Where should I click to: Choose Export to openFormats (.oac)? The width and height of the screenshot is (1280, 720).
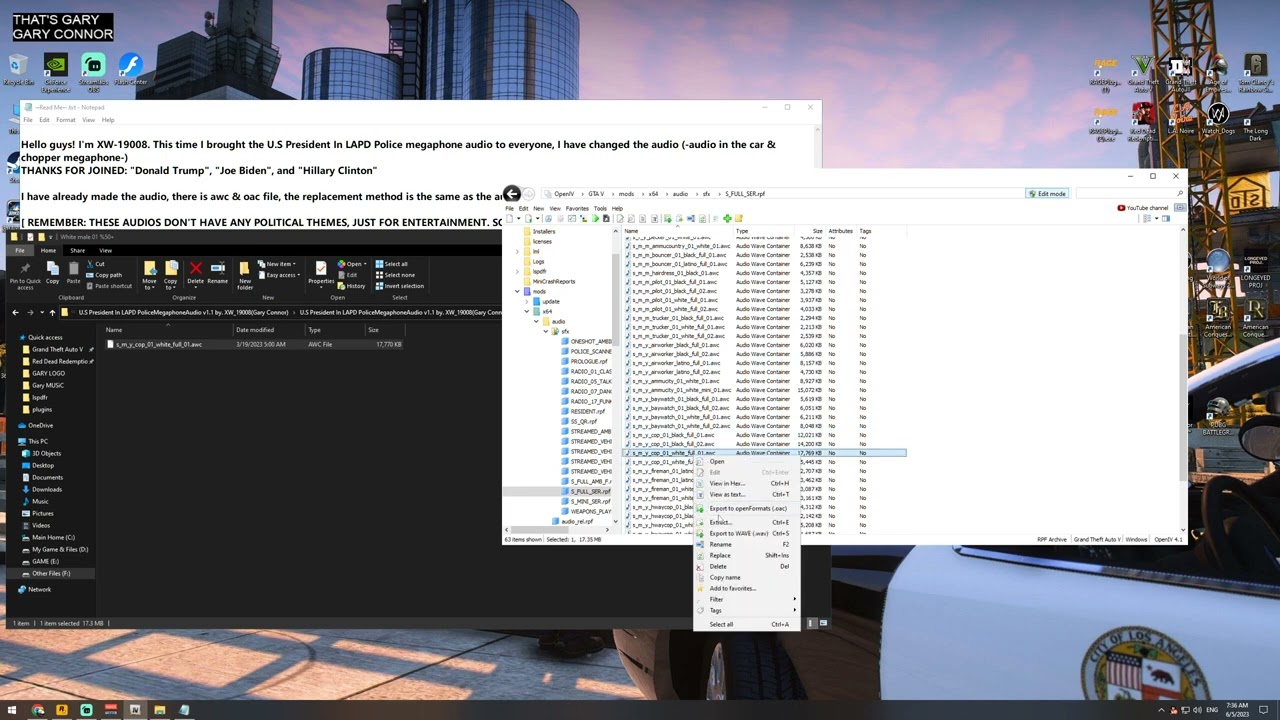click(748, 508)
